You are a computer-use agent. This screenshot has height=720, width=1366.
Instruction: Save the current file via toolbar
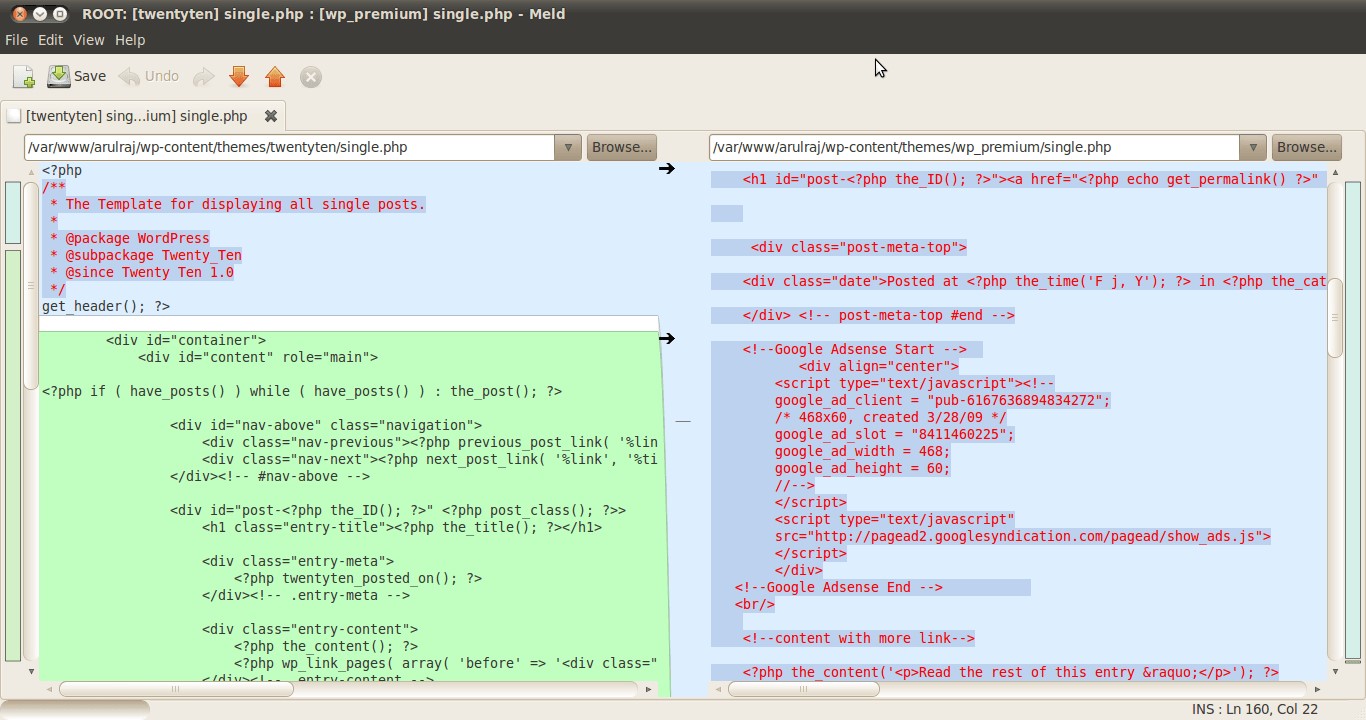(x=76, y=76)
